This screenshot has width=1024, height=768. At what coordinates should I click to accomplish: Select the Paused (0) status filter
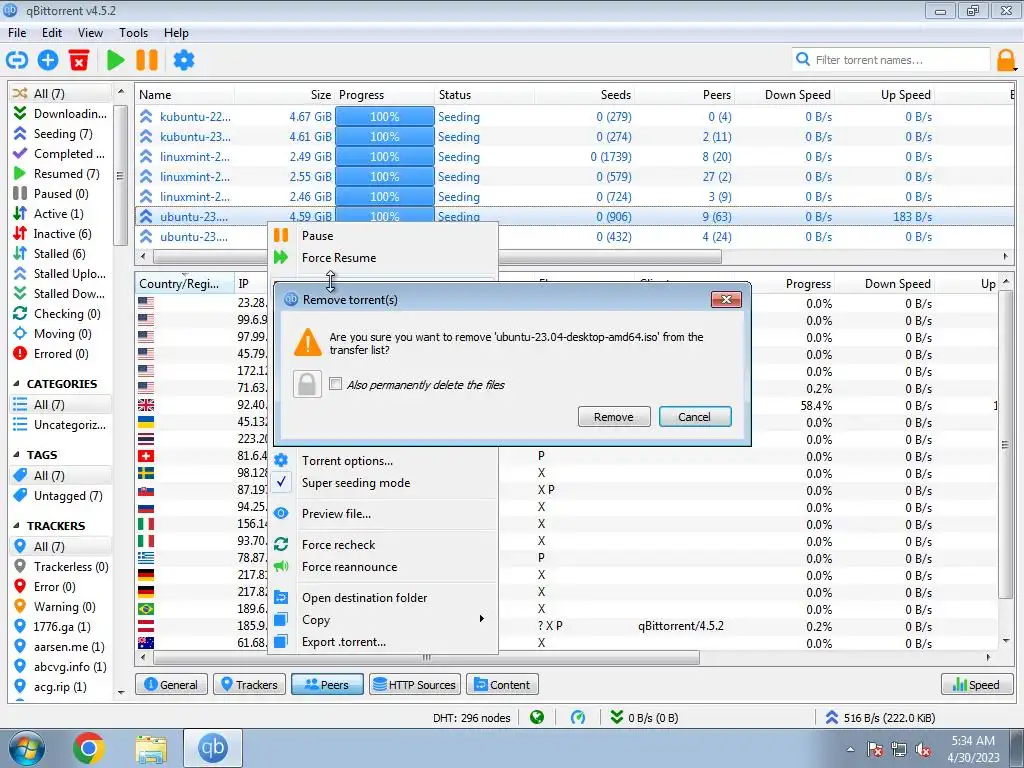coord(60,194)
